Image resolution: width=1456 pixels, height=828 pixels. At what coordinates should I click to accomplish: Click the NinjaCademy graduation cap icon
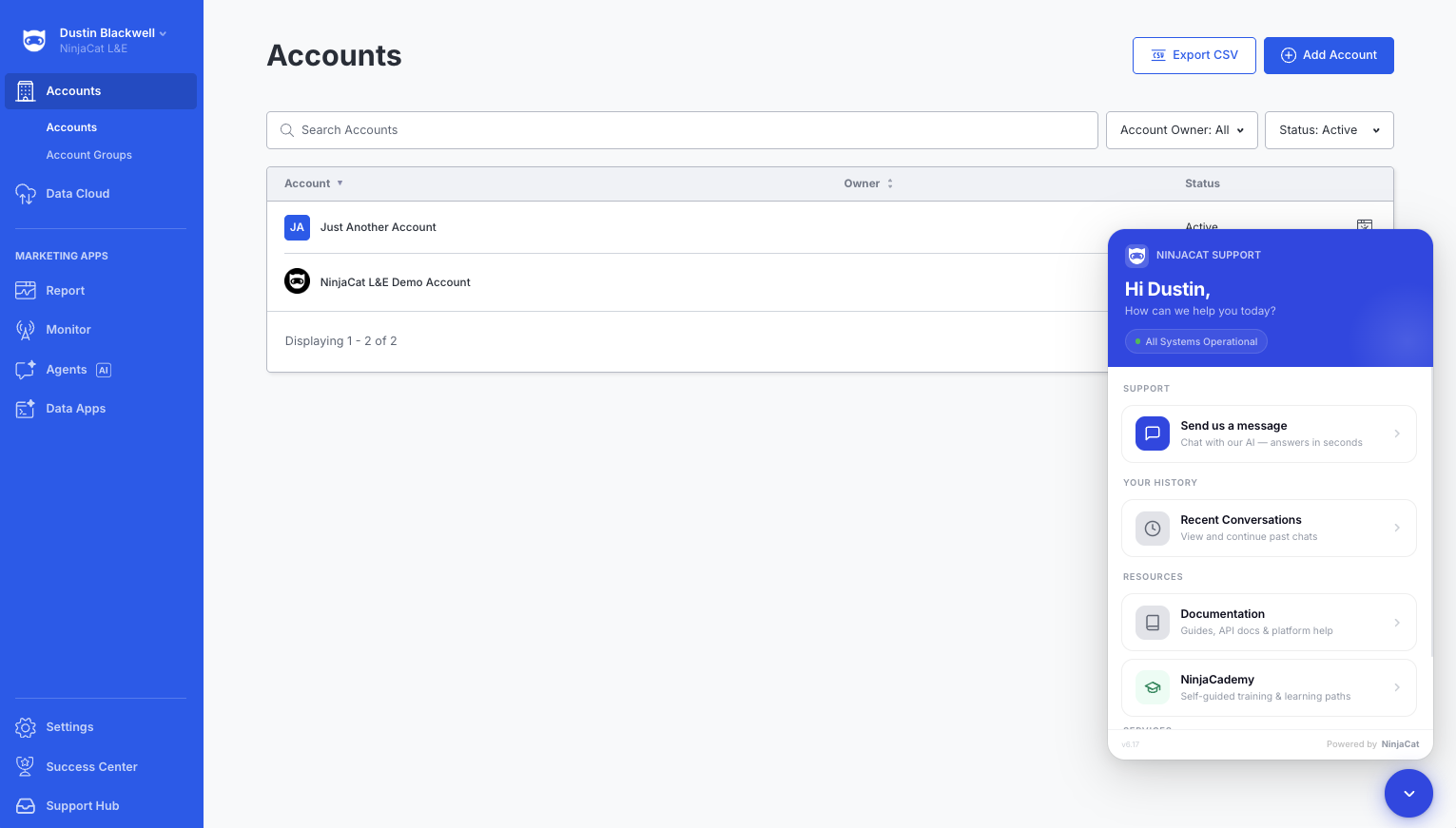point(1153,687)
